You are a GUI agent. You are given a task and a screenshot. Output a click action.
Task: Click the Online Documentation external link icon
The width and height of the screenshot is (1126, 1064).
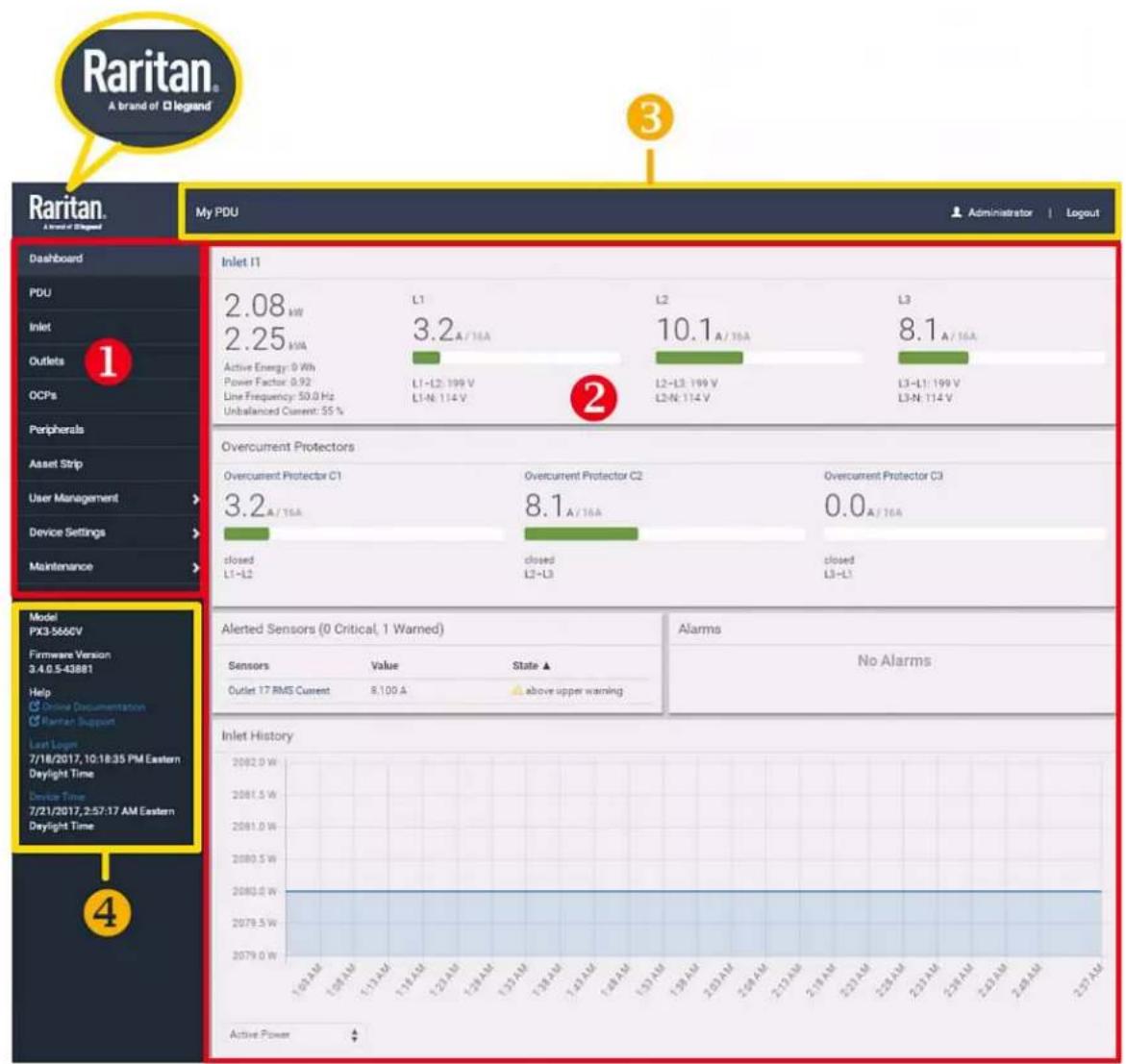coord(34,707)
